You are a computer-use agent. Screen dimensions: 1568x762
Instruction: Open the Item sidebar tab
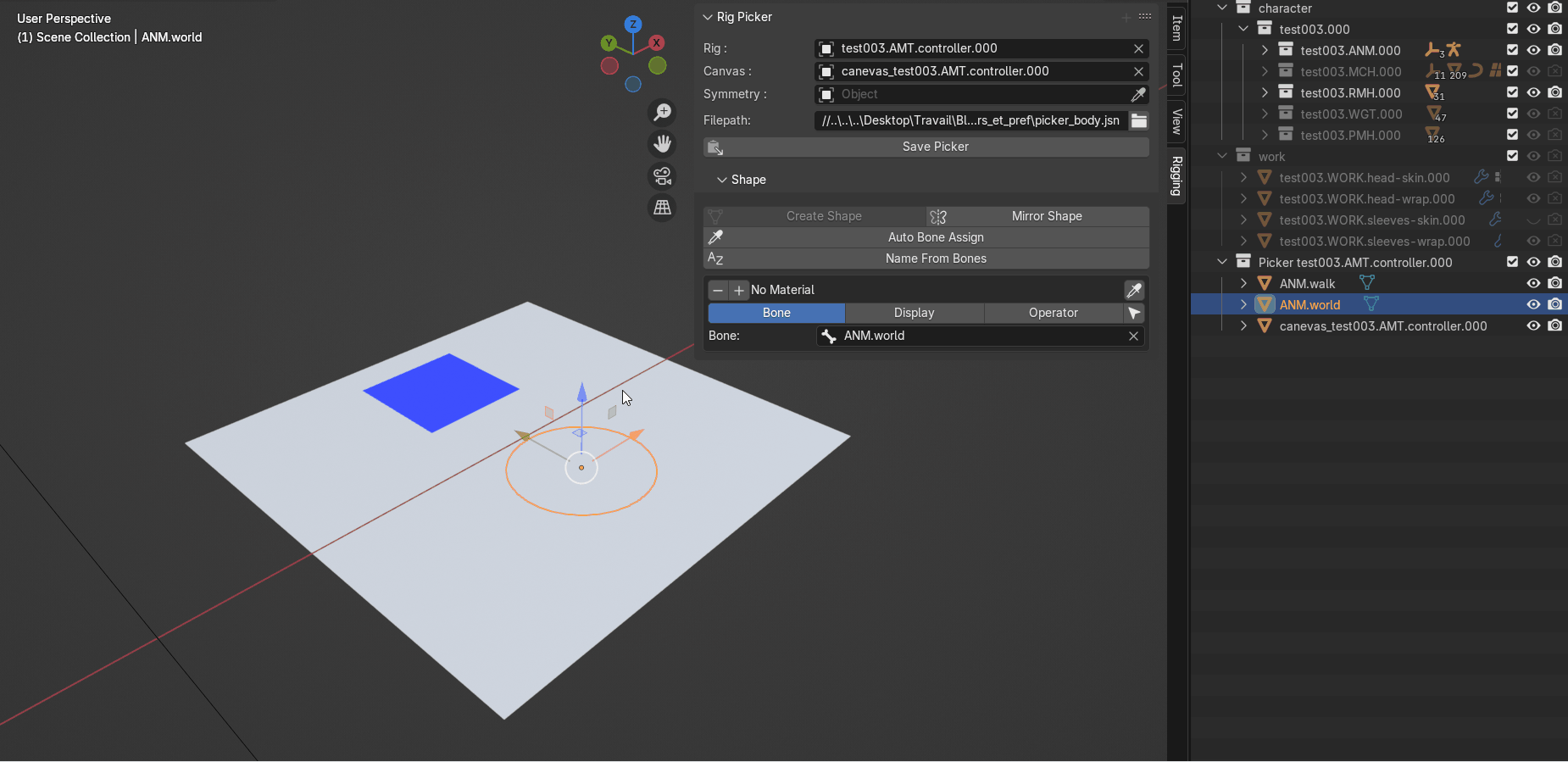point(1176,28)
